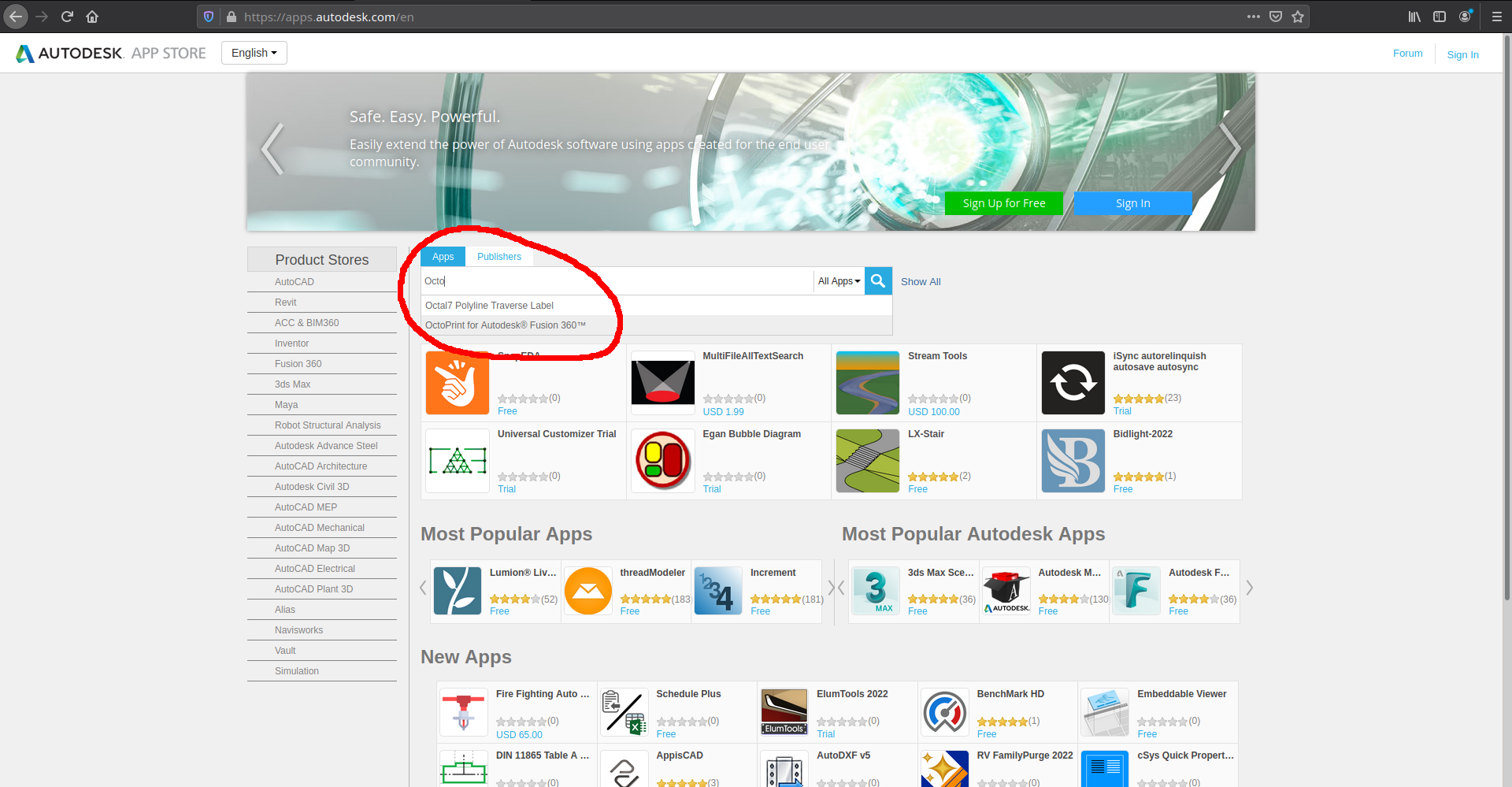Viewport: 1512px width, 787px height.
Task: Open the AutoCAD product store
Action: [x=295, y=282]
